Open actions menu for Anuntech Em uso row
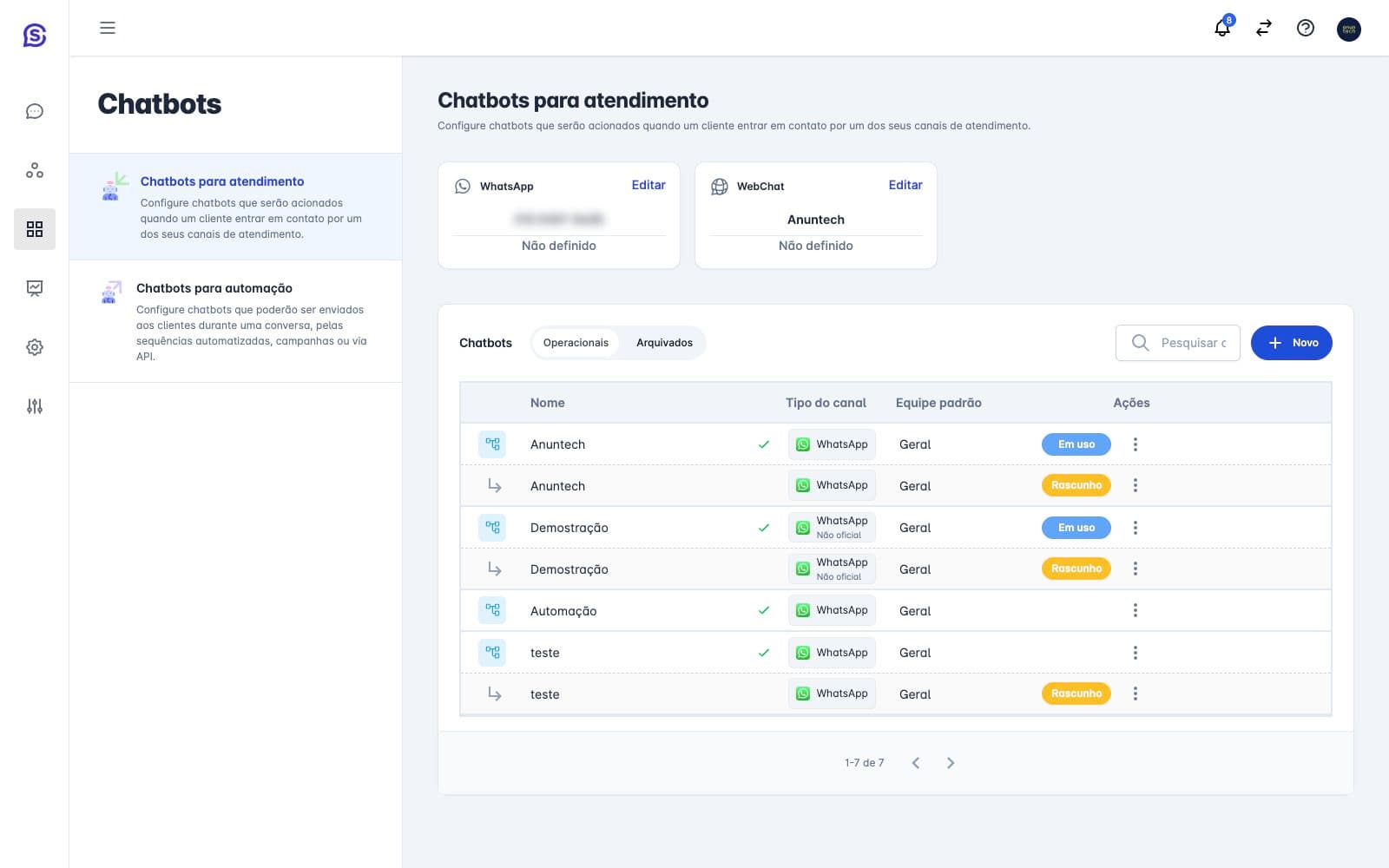Screen dimensions: 1389x868 click(1135, 444)
